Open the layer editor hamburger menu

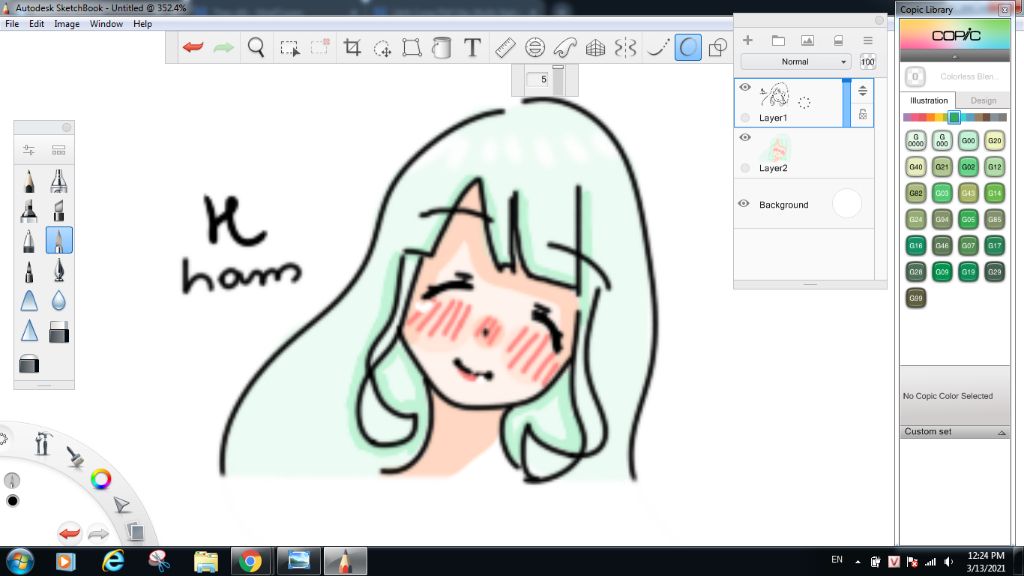(x=867, y=40)
